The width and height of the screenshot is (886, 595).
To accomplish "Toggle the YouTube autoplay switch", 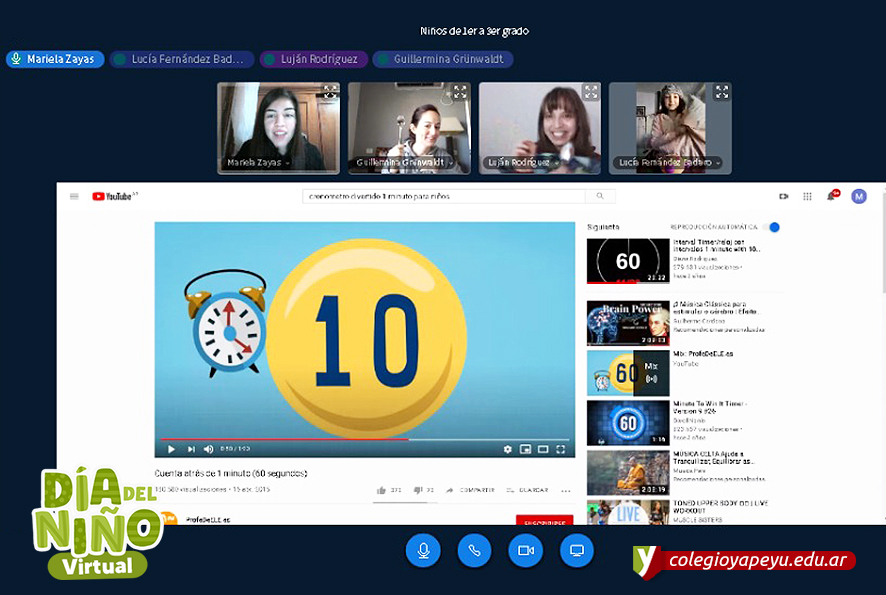I will pos(770,227).
